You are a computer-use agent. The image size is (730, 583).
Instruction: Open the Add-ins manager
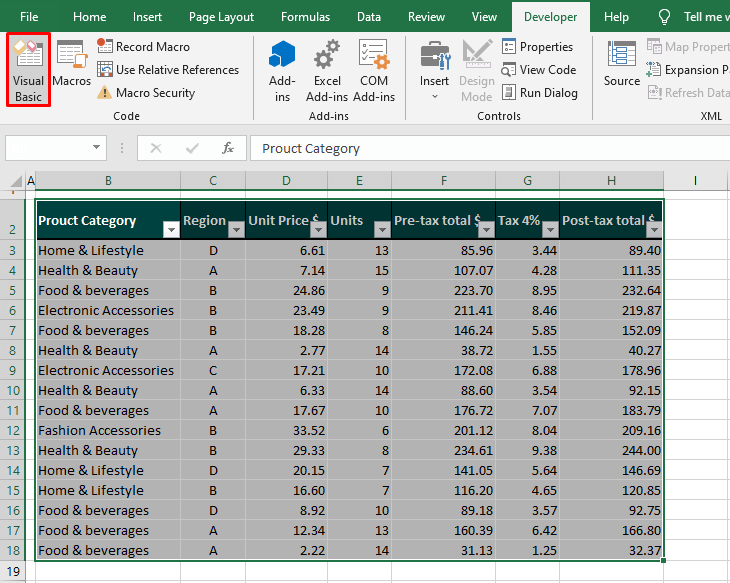coord(282,71)
